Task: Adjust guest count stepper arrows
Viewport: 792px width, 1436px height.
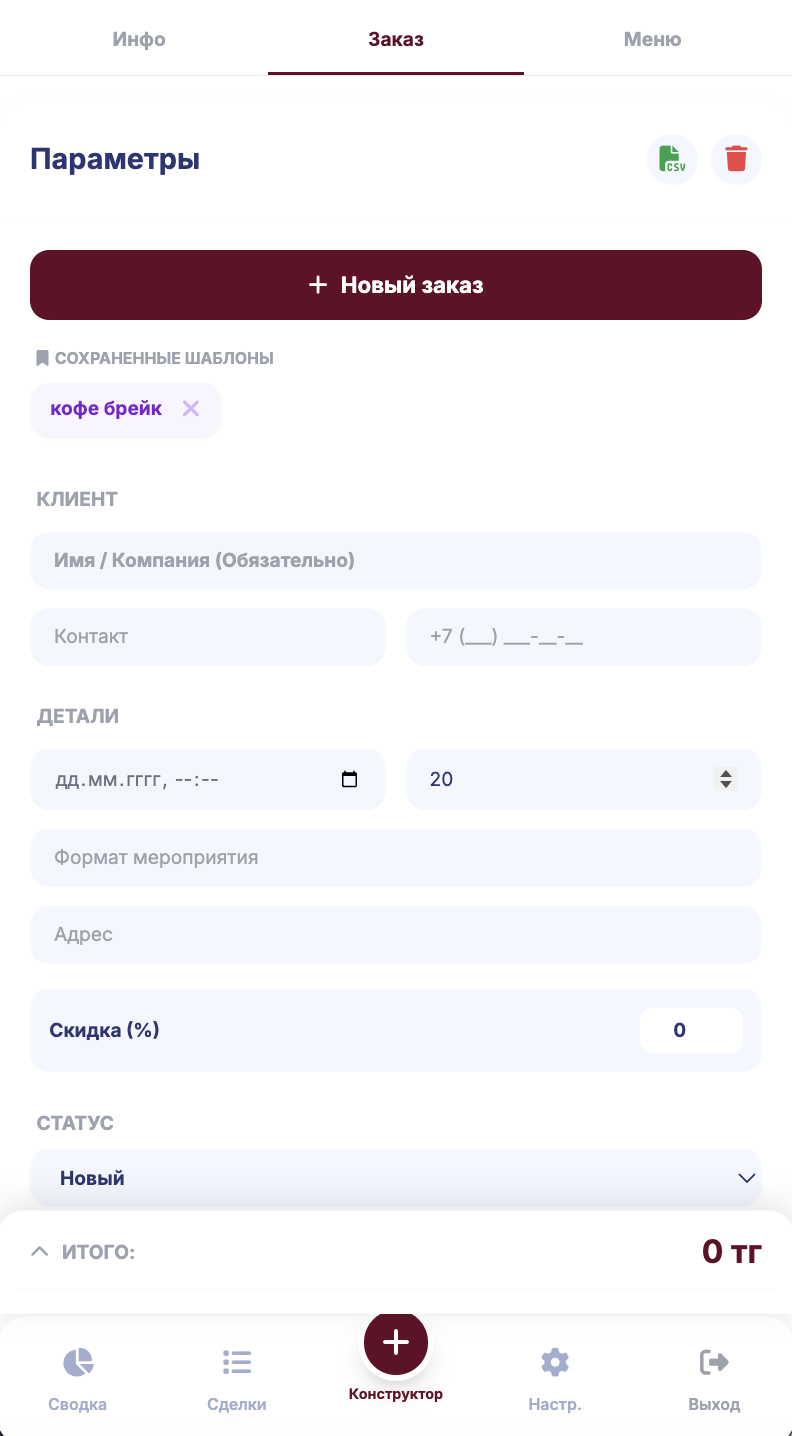Action: [x=726, y=779]
